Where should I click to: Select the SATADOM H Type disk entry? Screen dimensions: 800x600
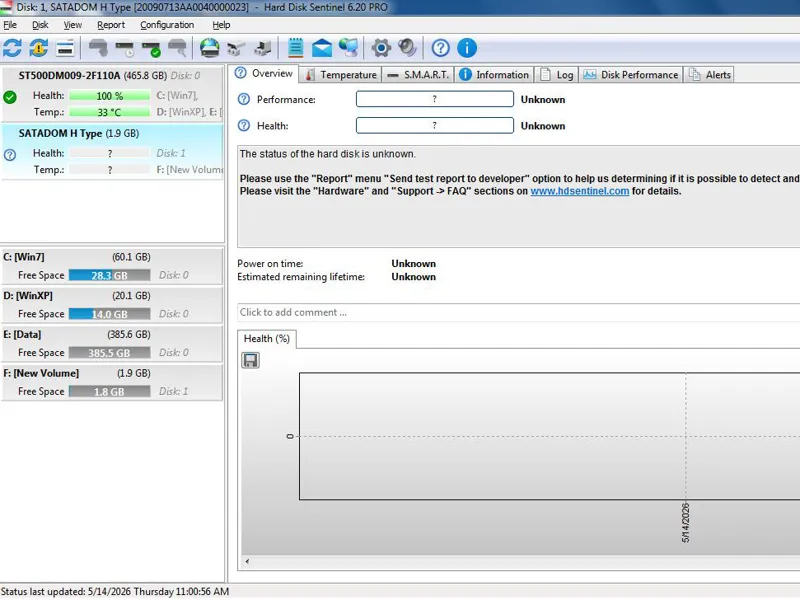(112, 152)
